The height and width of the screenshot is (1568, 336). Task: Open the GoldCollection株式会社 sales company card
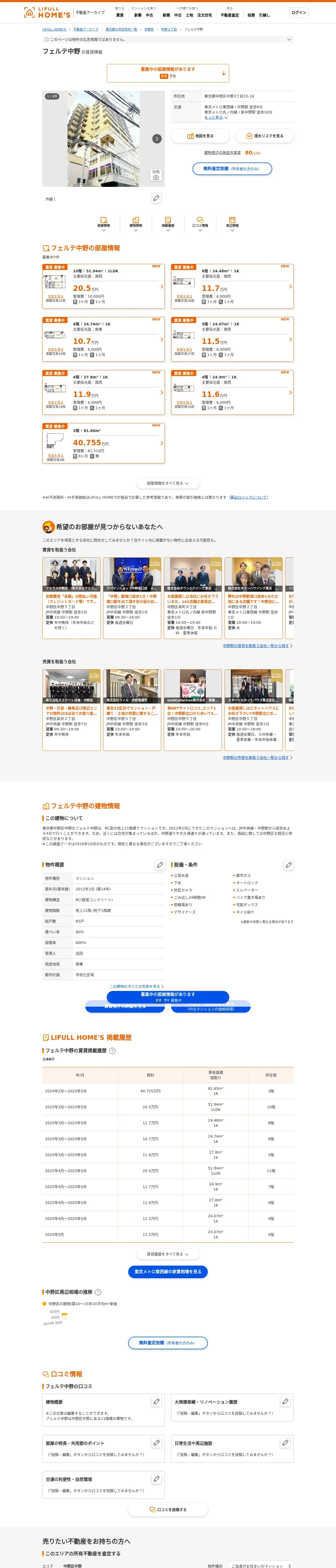[x=193, y=710]
